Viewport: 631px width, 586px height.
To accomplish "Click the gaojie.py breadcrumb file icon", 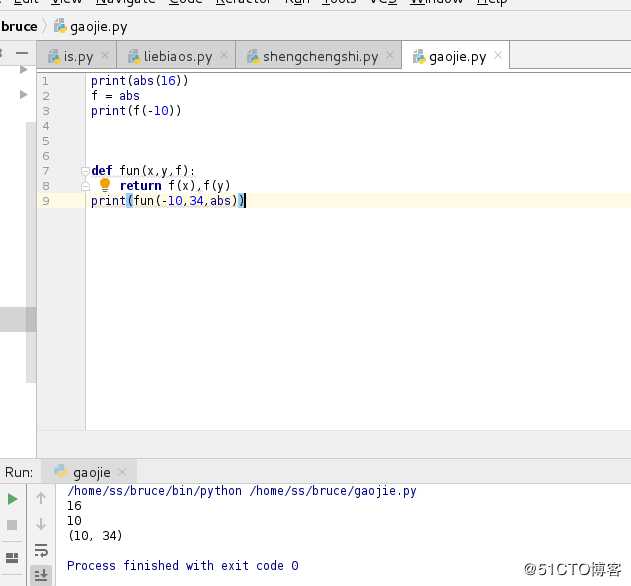I will (60, 26).
